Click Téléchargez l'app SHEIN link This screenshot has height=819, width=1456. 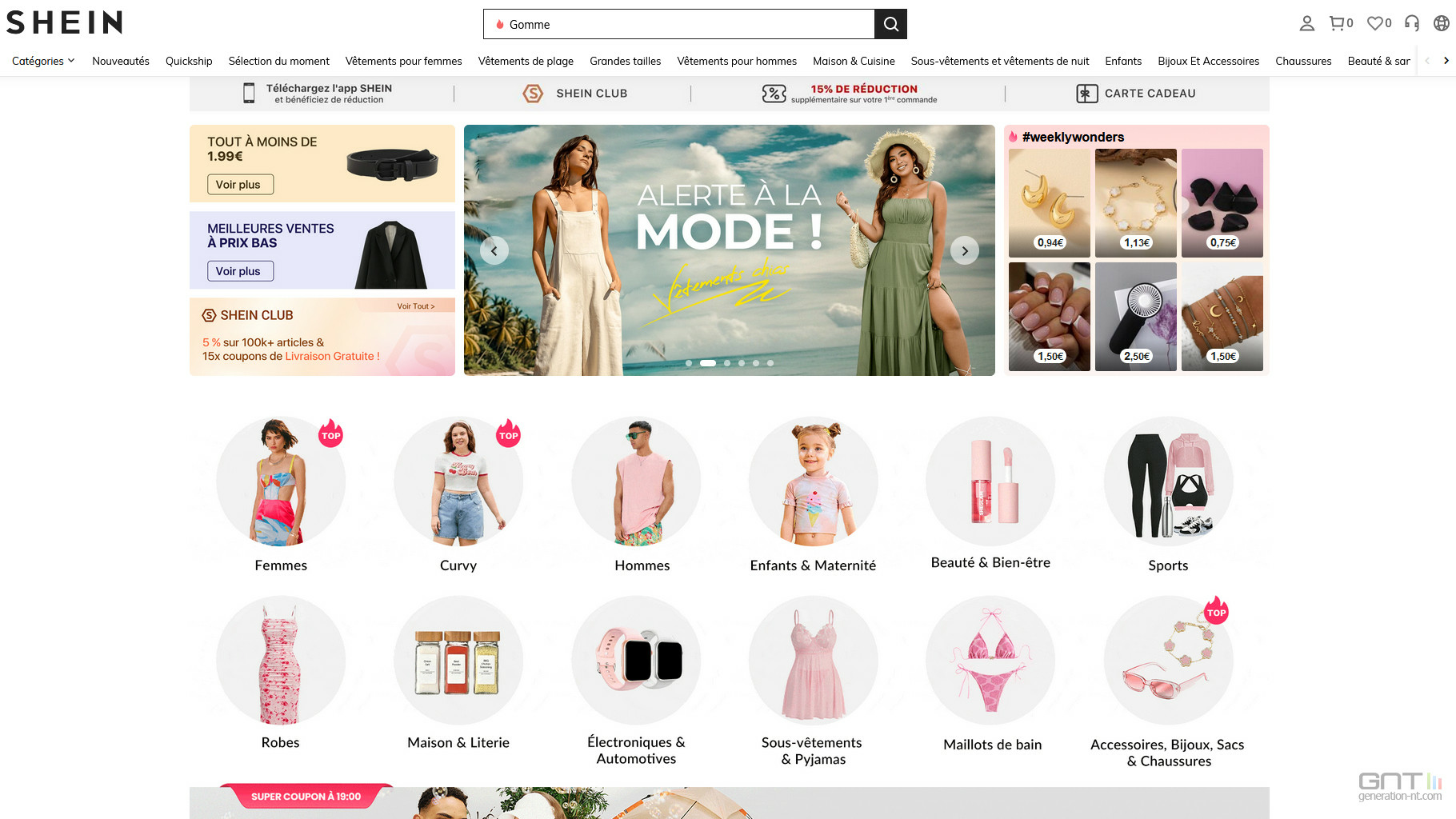329,94
